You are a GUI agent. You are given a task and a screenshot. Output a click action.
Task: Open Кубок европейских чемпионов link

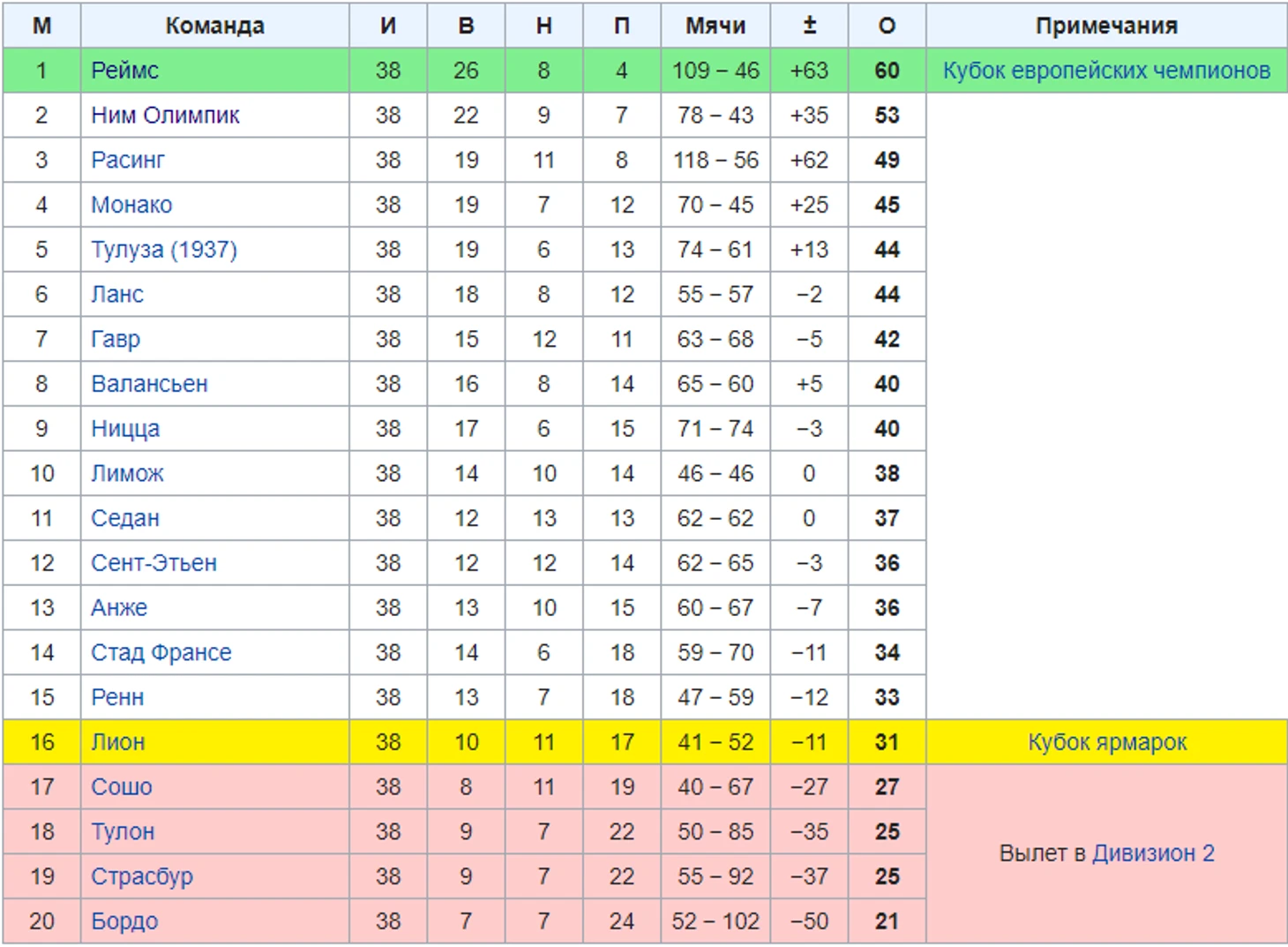coord(1106,71)
